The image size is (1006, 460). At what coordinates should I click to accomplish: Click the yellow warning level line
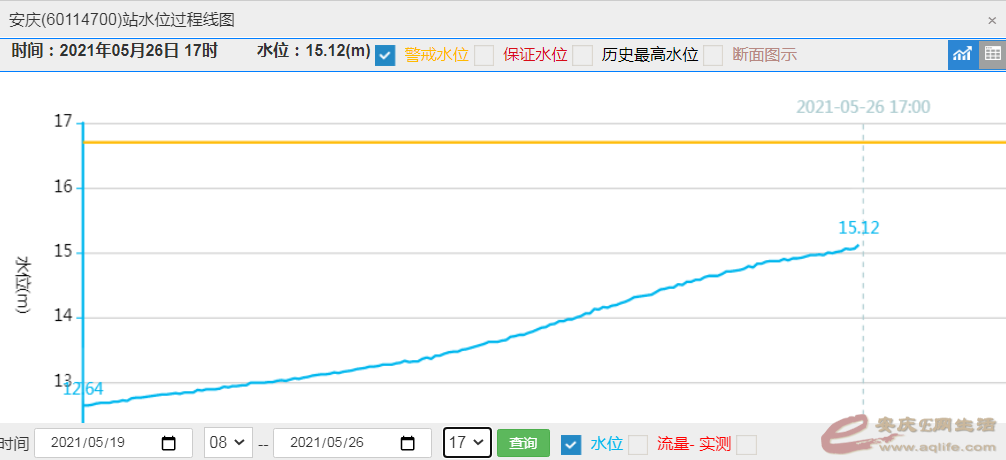500,142
